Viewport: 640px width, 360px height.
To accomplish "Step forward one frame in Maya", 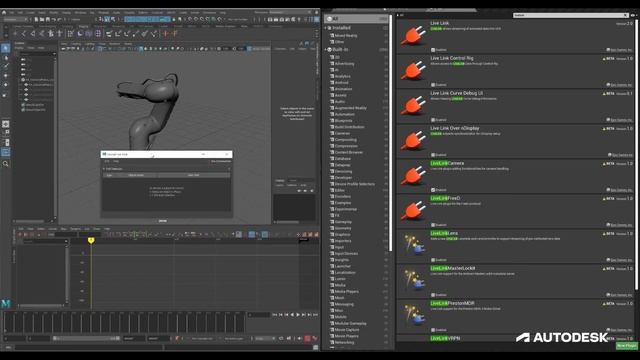I will tap(304, 315).
